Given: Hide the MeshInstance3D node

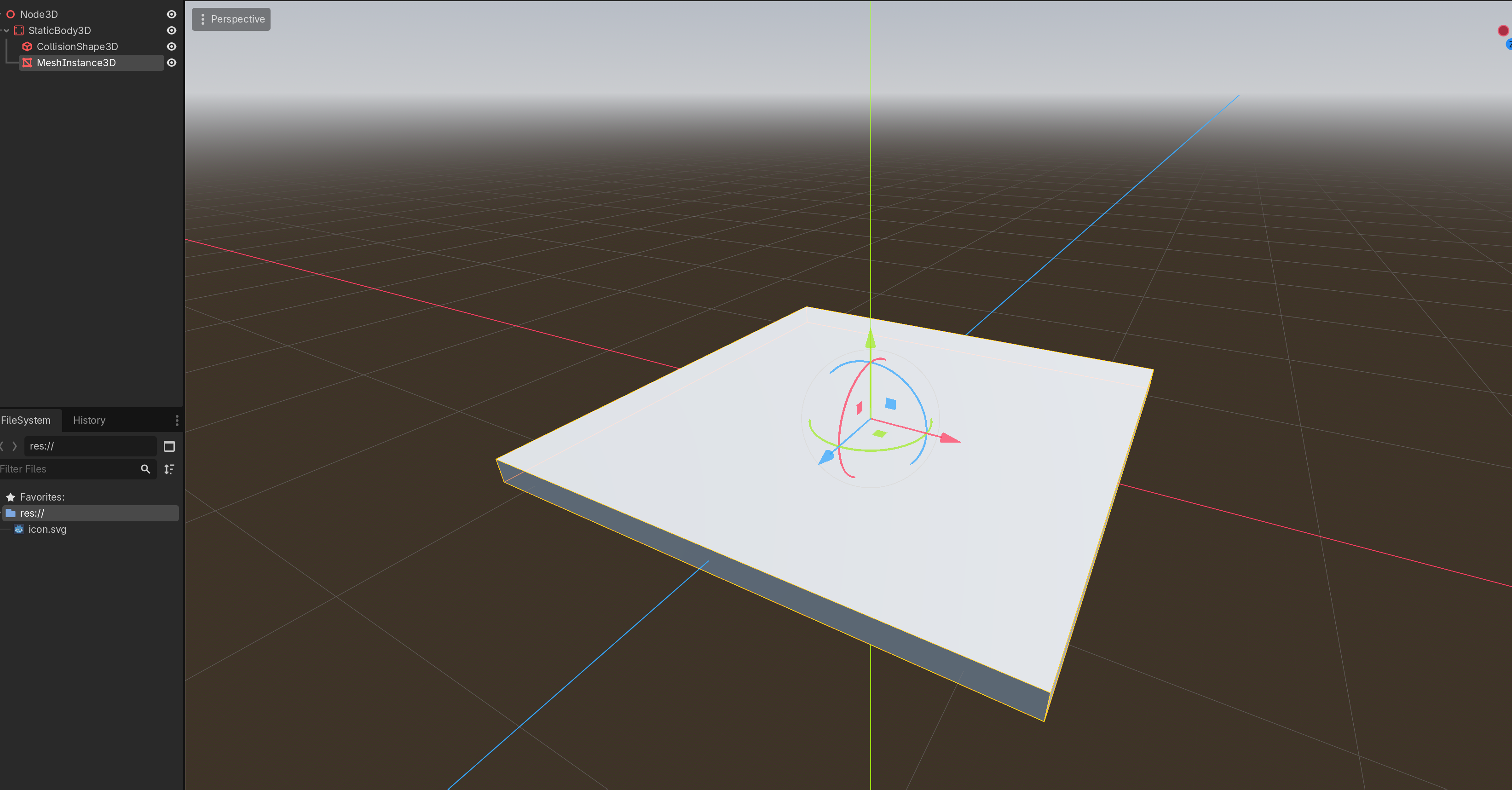Looking at the screenshot, I should click(x=171, y=63).
